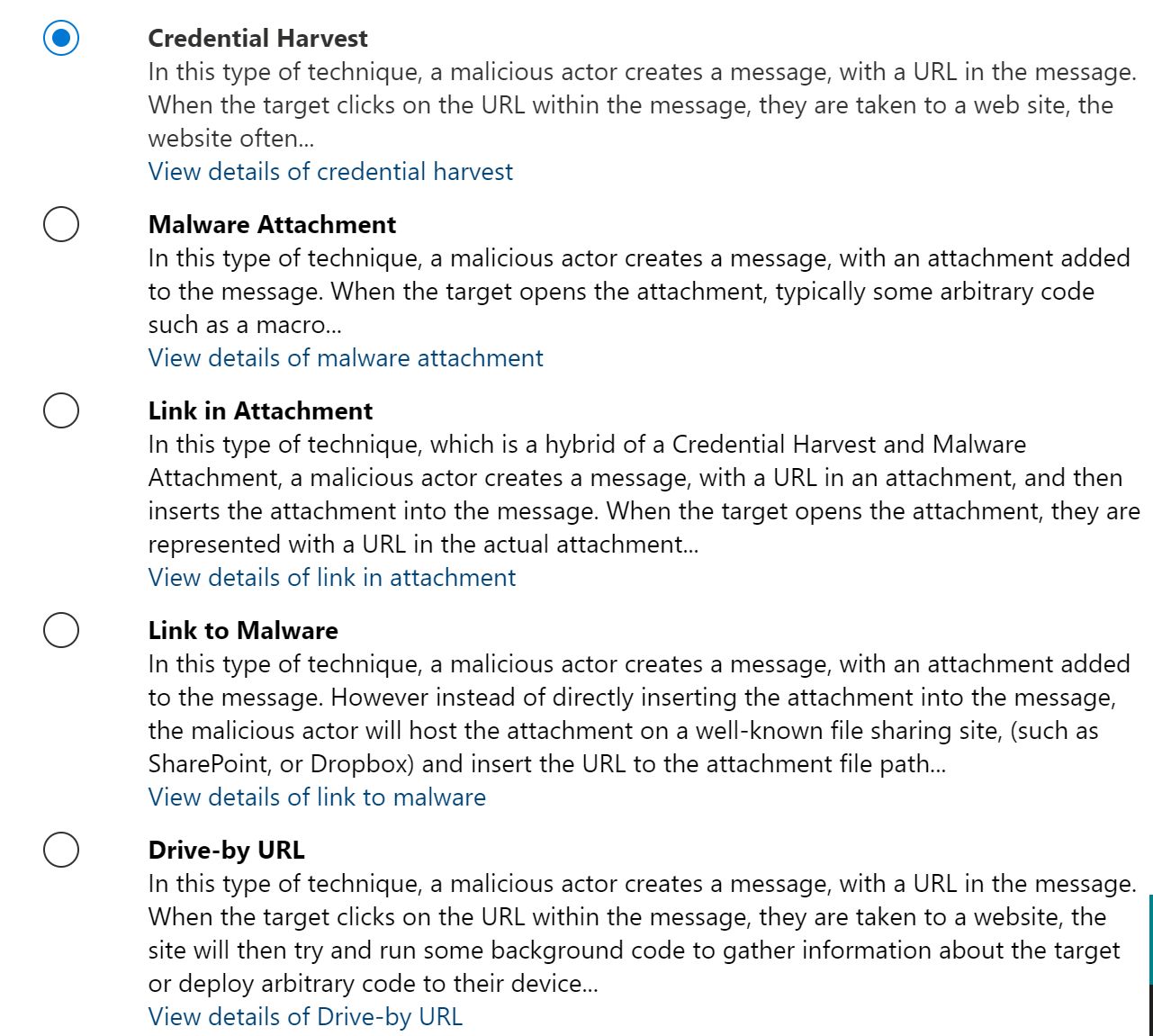
Task: Click the Link in Attachment heading
Action: [x=260, y=411]
